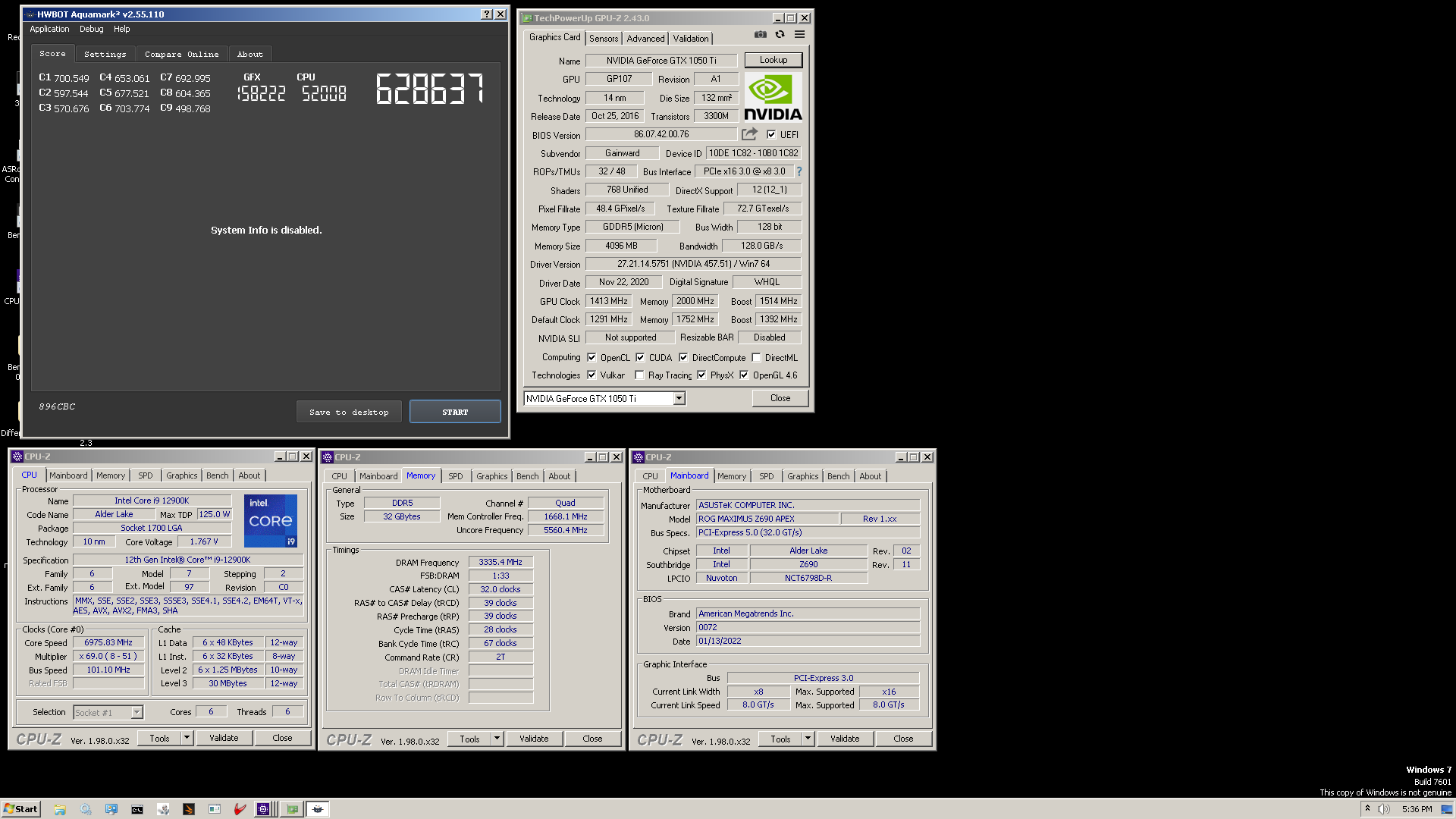Open the GPU-Z Advanced tab
The height and width of the screenshot is (819, 1456).
coord(645,39)
